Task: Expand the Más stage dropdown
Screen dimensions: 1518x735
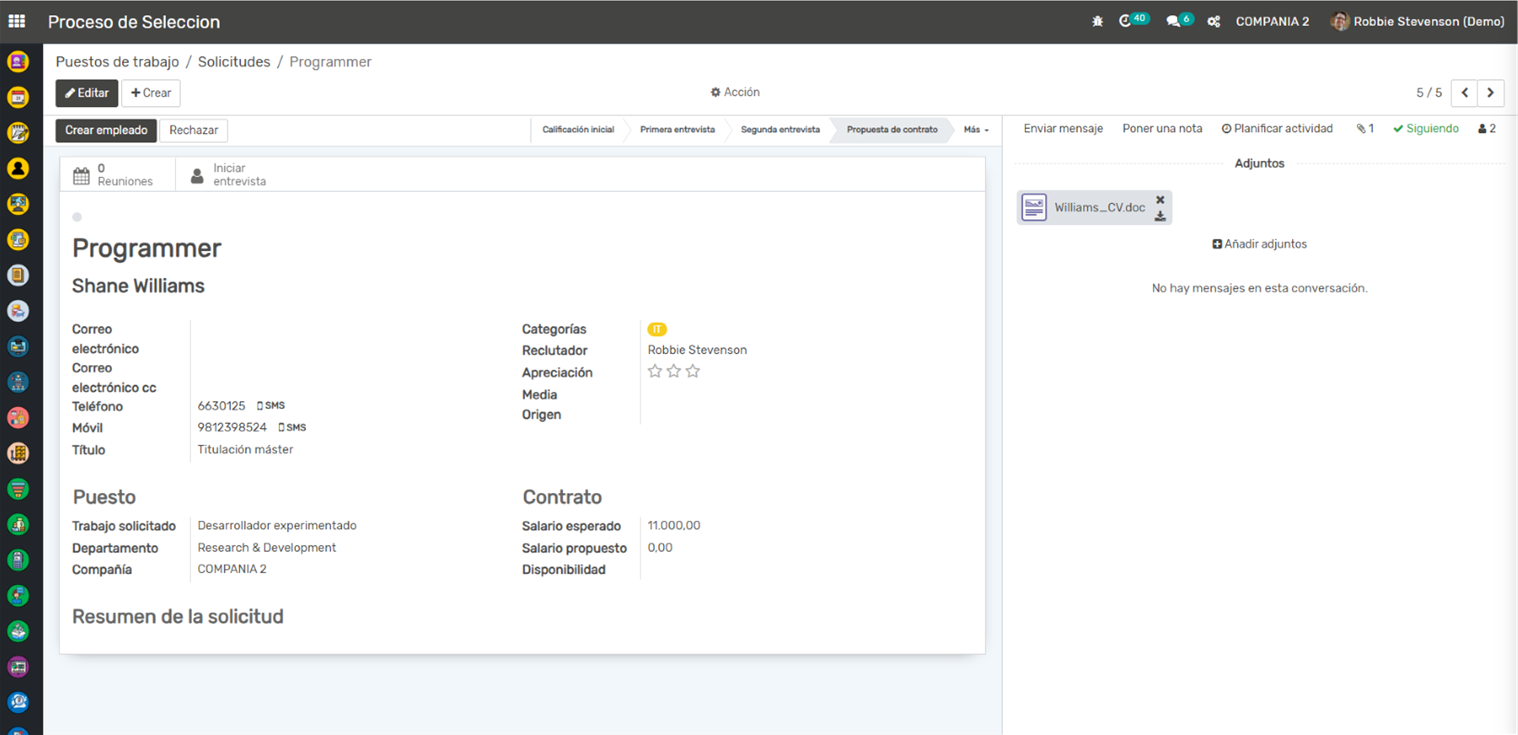Action: [976, 130]
